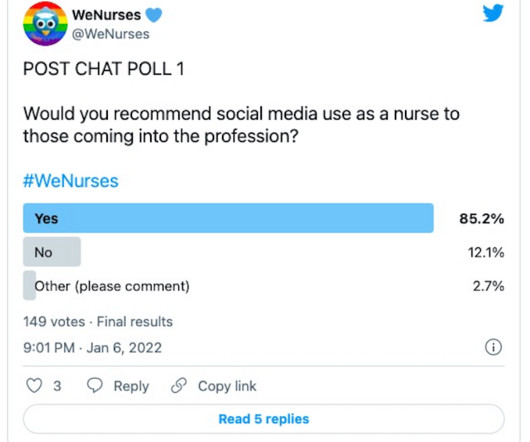Open the @WeNurses handle
Image resolution: width=530 pixels, height=442 pixels.
tap(111, 34)
